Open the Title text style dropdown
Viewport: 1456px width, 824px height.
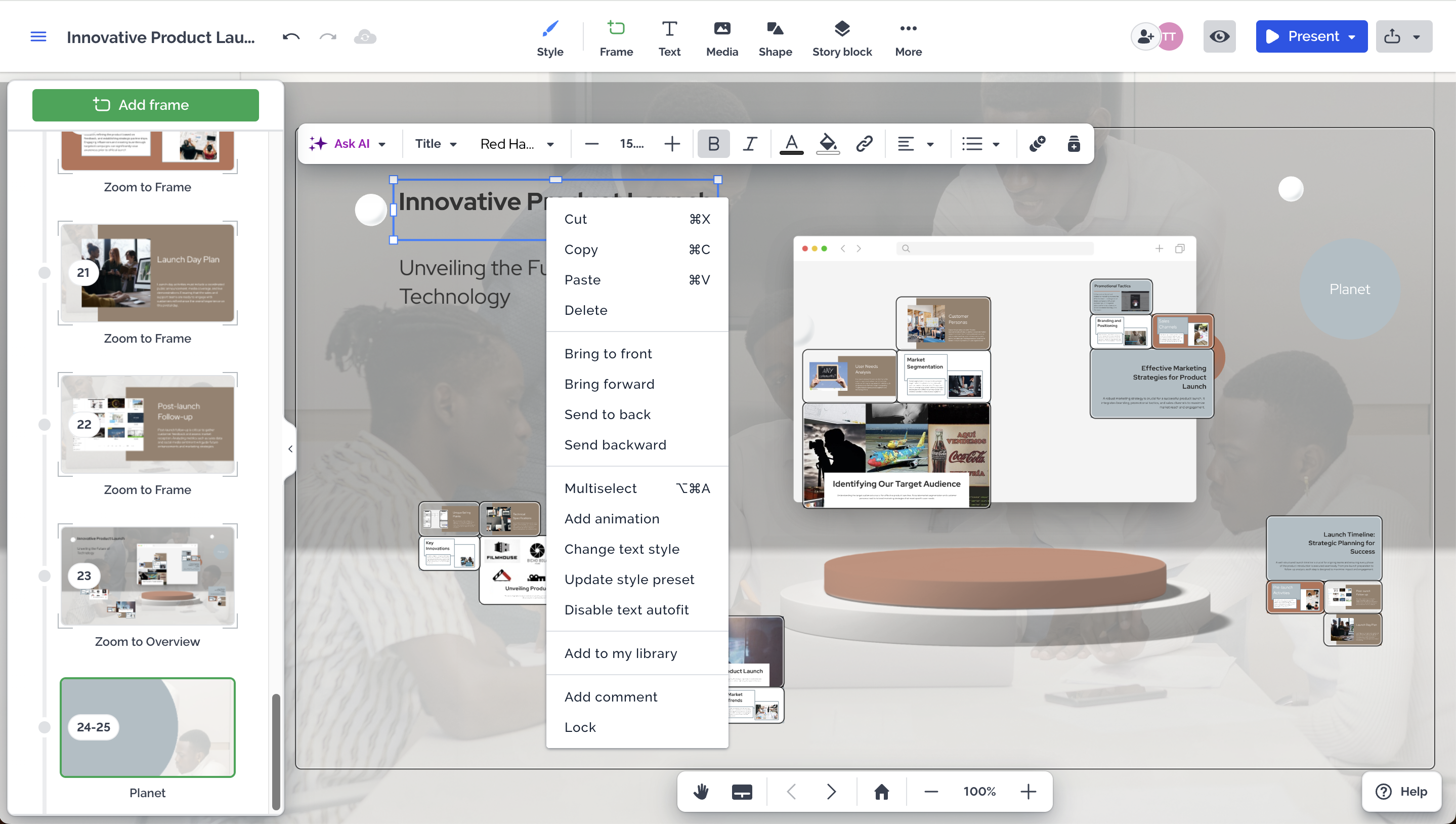click(436, 144)
